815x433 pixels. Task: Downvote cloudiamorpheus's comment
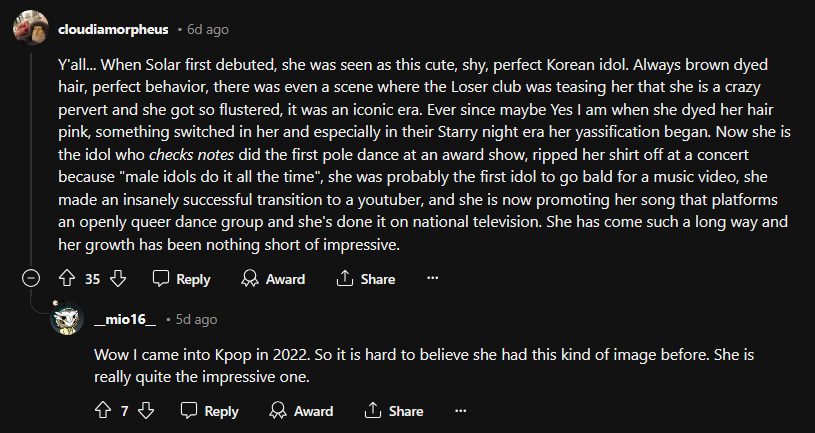(x=117, y=279)
